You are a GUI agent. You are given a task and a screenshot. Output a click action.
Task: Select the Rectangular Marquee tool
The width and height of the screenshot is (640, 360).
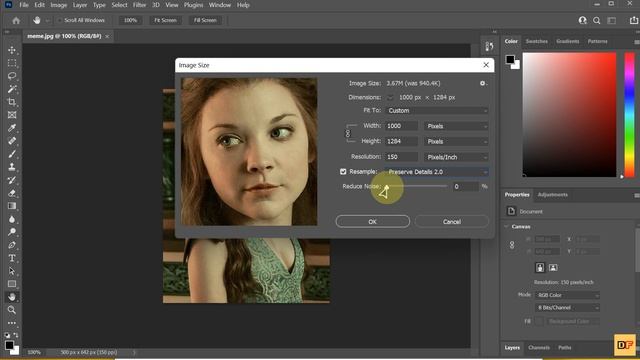click(x=12, y=63)
